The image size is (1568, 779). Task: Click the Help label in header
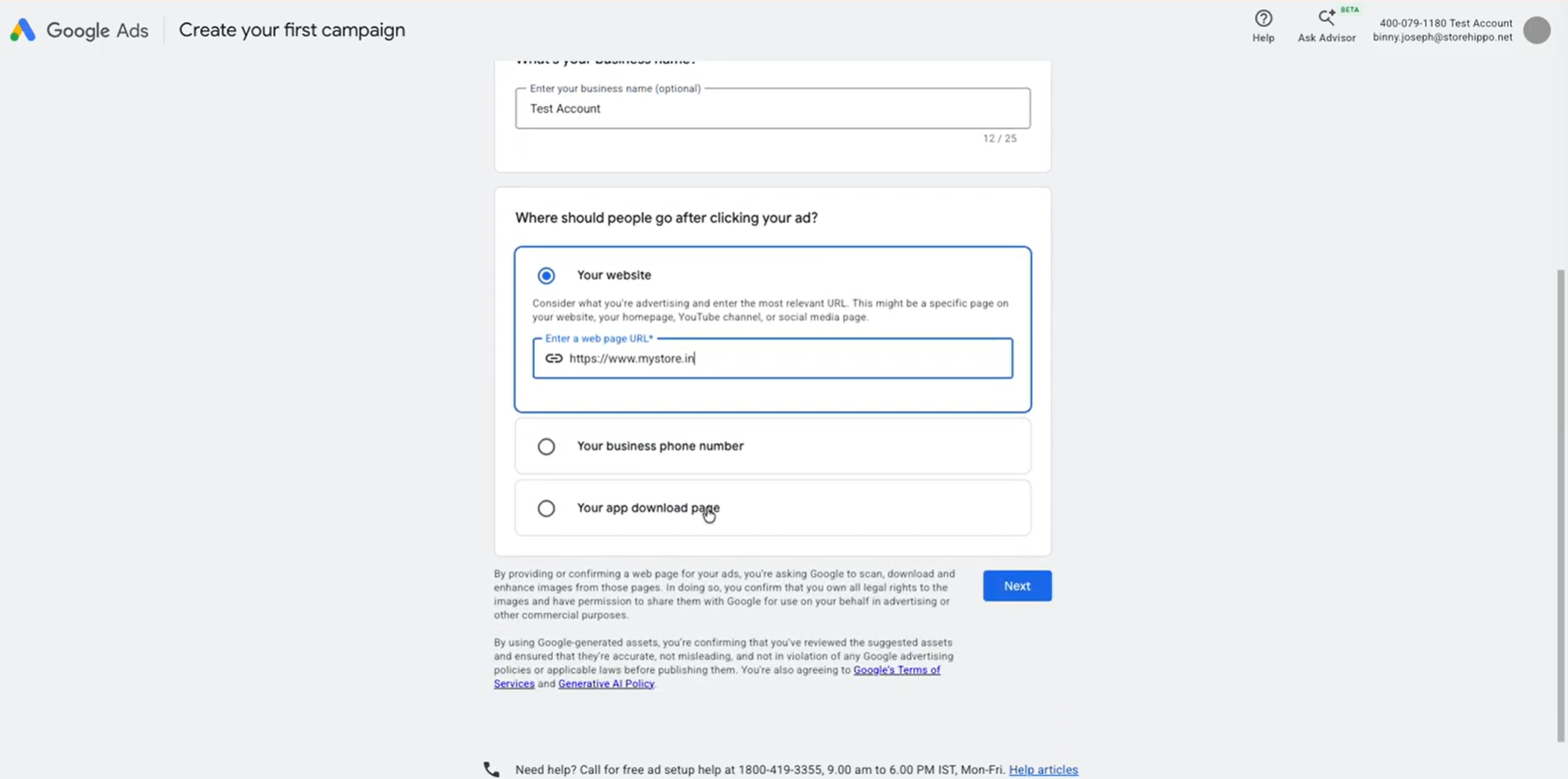pos(1263,38)
